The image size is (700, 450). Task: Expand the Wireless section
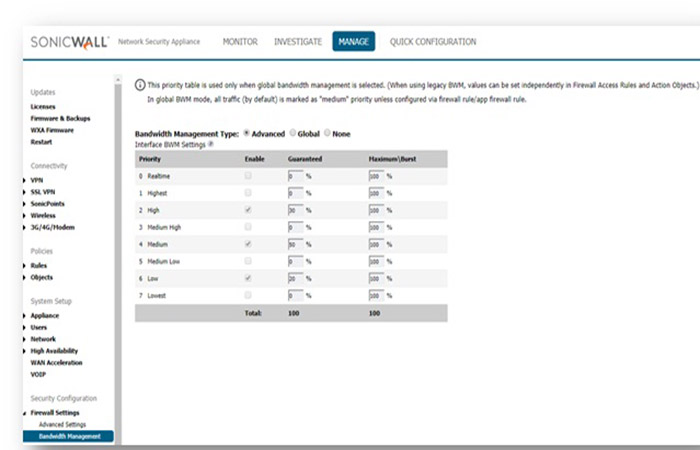tap(24, 216)
